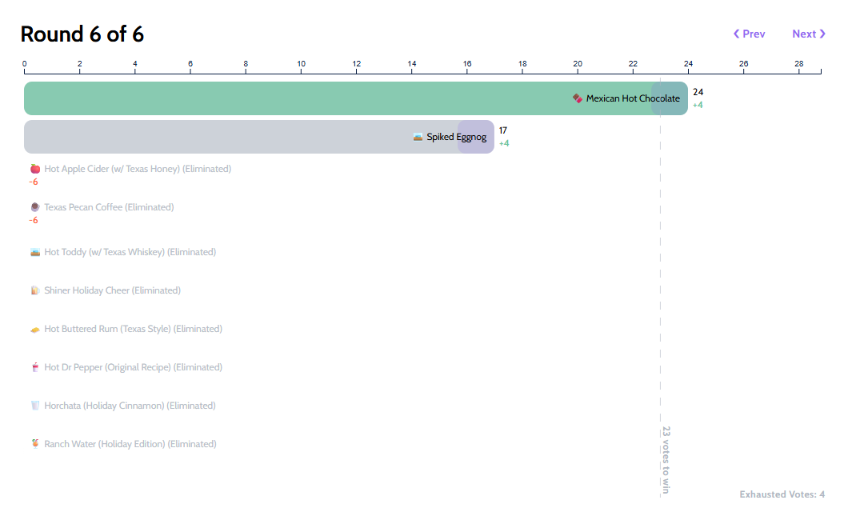Click the Hot Buttered Rum butter icon
The height and width of the screenshot is (511, 849).
point(35,329)
